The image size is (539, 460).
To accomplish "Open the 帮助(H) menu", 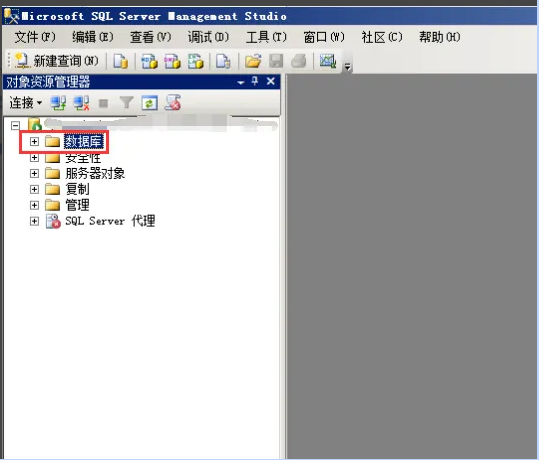I will (440, 37).
